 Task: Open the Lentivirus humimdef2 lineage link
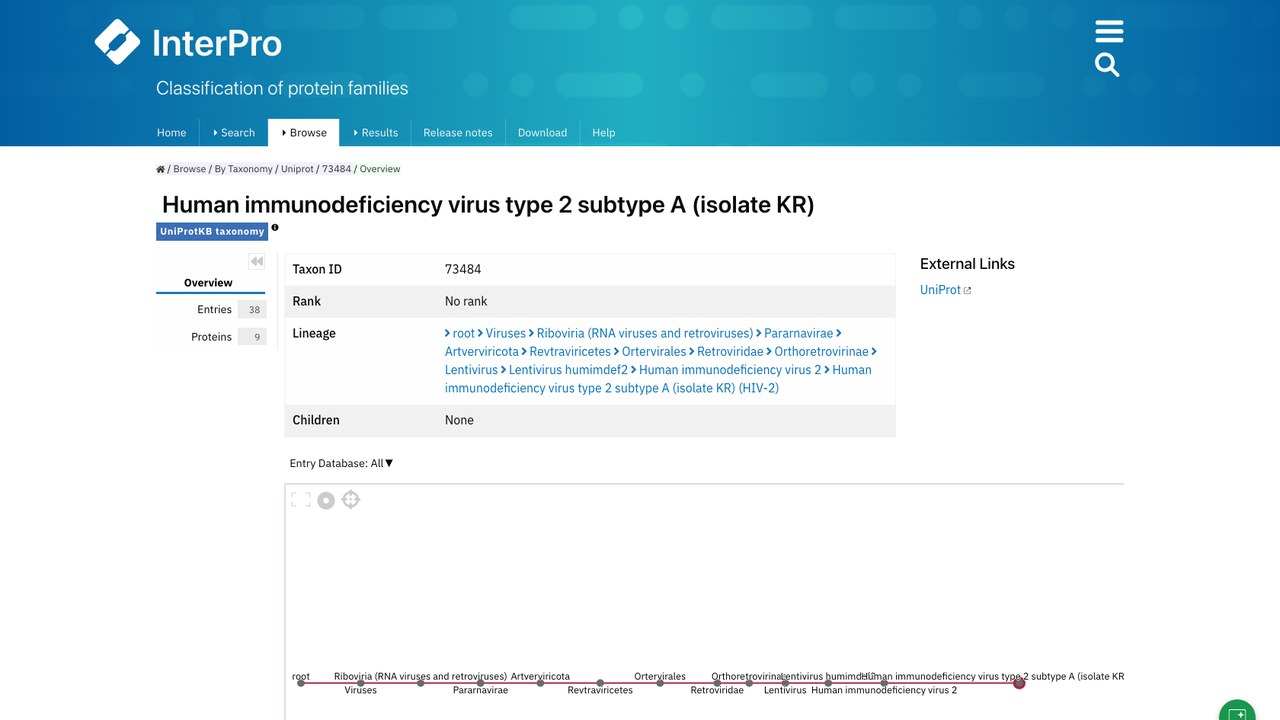568,369
